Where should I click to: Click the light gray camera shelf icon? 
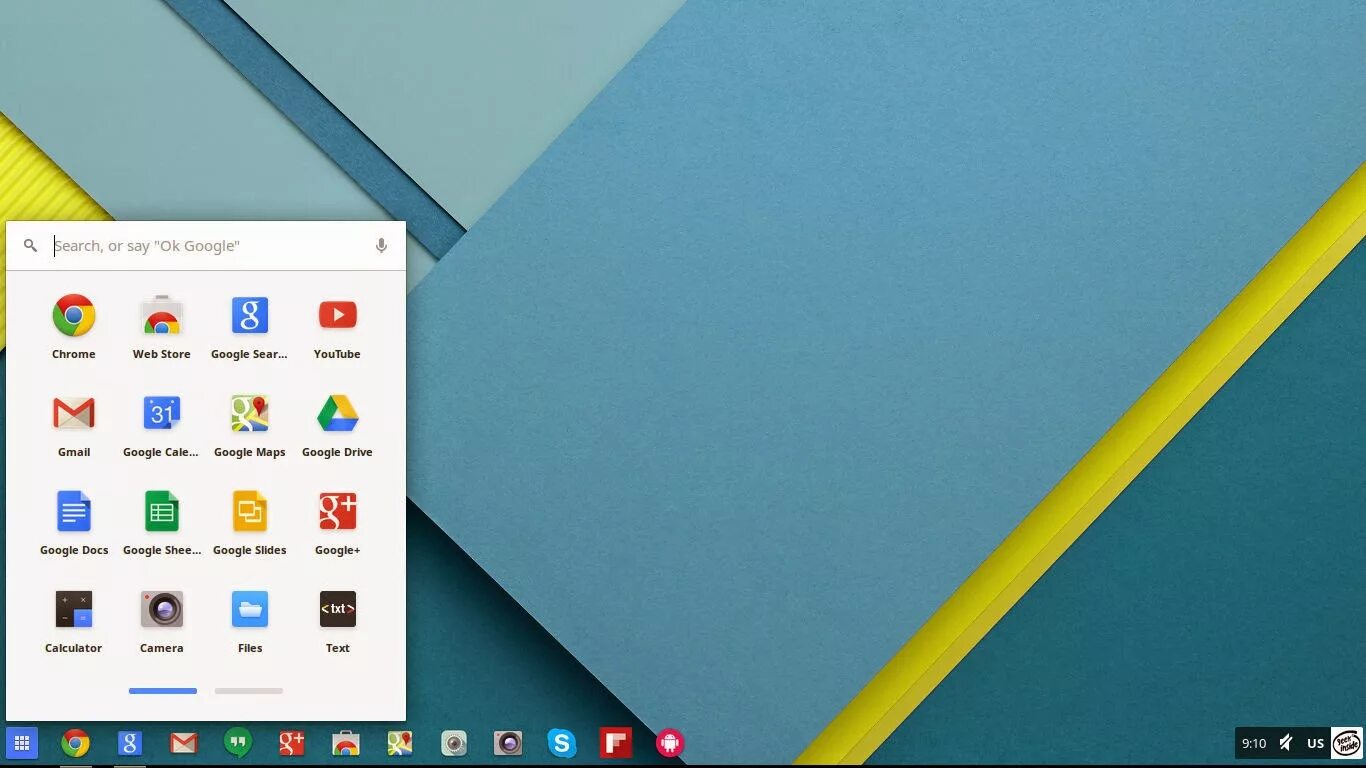454,743
